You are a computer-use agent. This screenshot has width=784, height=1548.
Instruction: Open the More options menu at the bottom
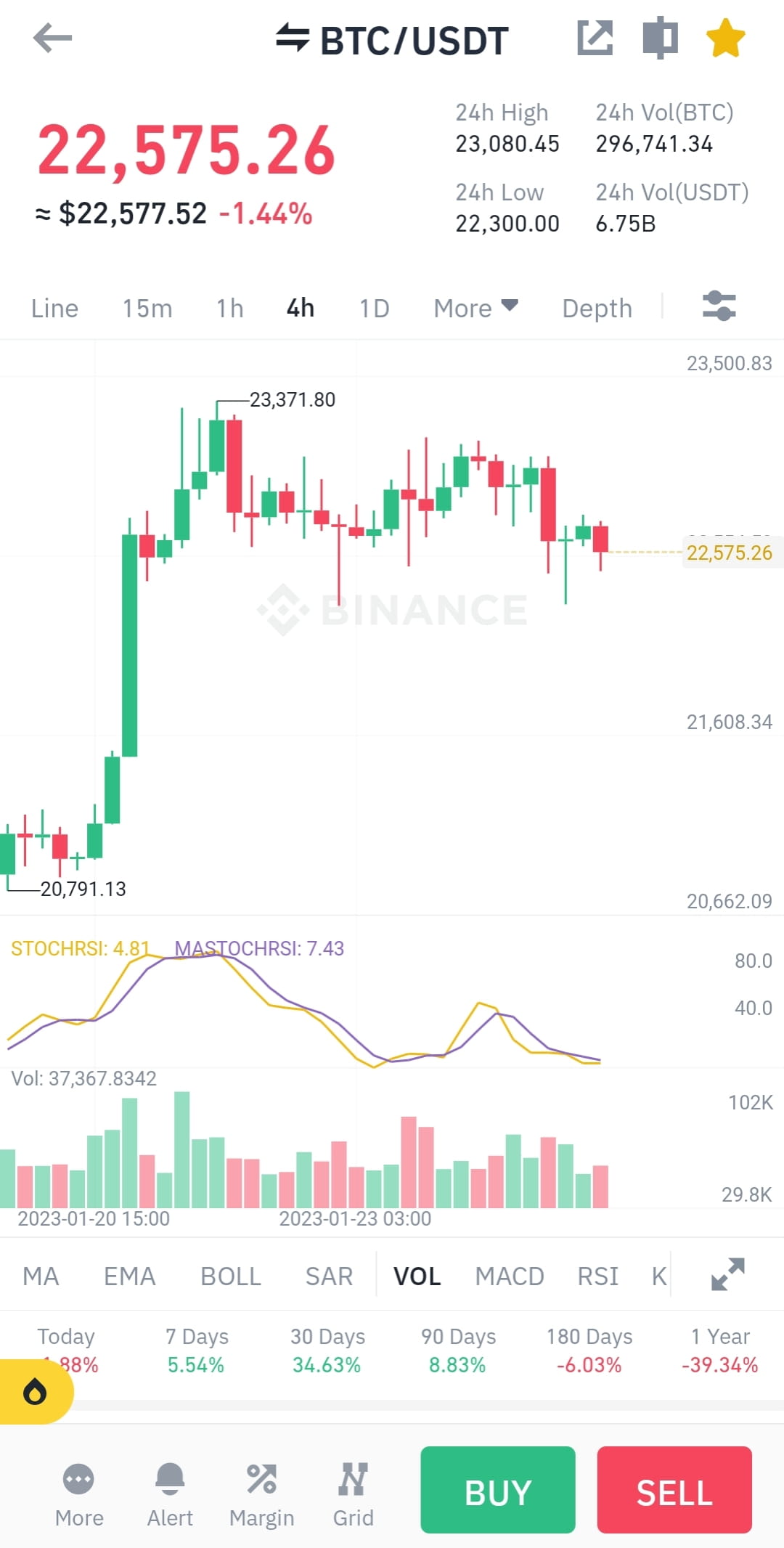78,1490
